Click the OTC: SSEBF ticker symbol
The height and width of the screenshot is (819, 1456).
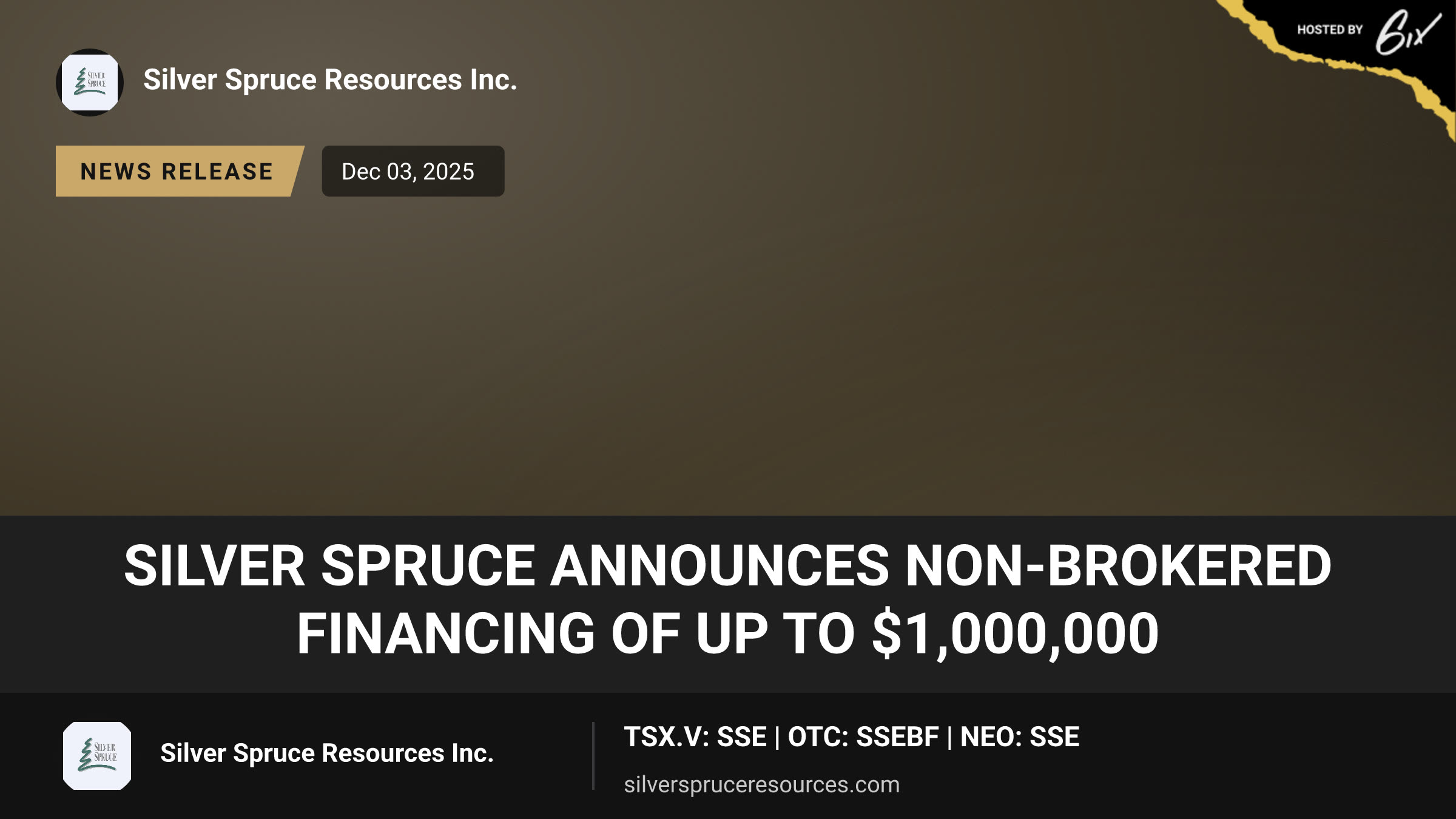click(x=863, y=737)
